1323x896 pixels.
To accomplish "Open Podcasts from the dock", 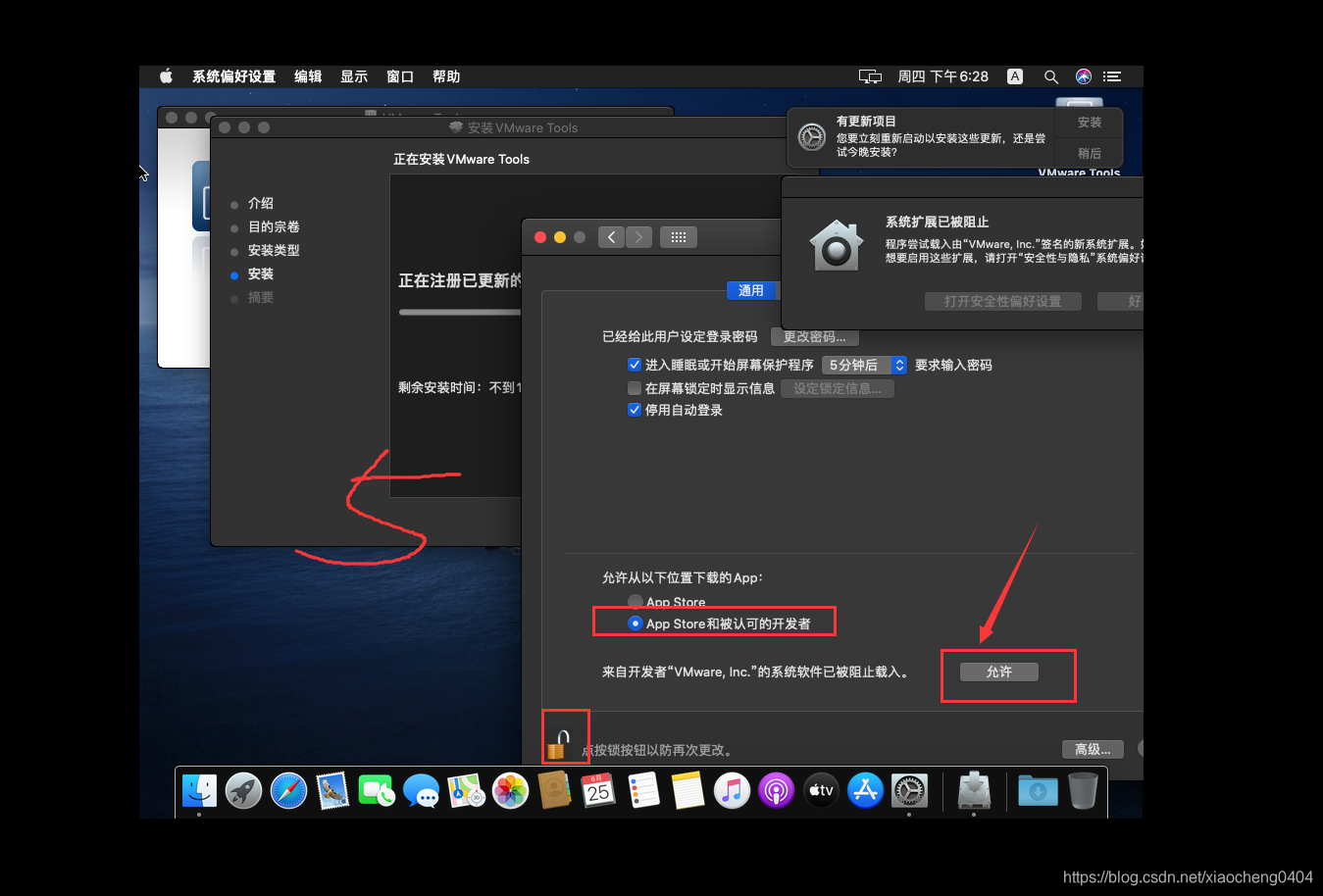I will [776, 791].
